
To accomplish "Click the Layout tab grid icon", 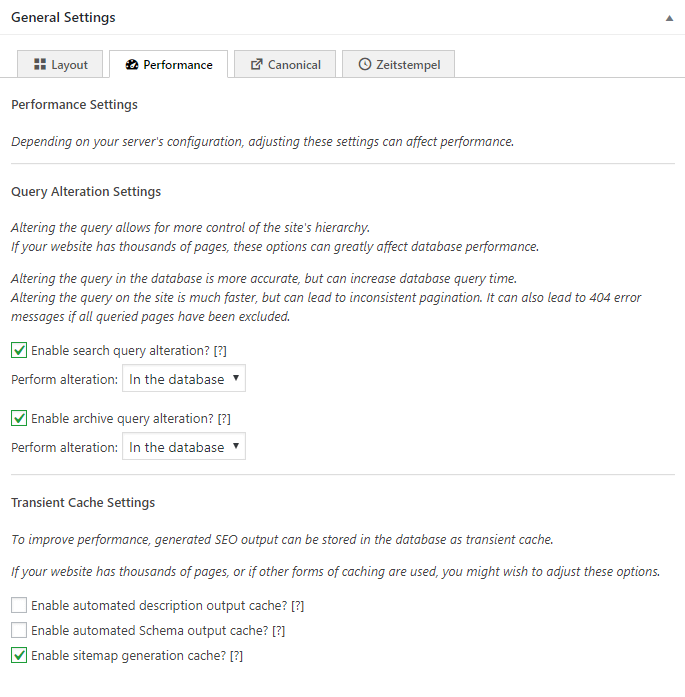I will click(40, 64).
